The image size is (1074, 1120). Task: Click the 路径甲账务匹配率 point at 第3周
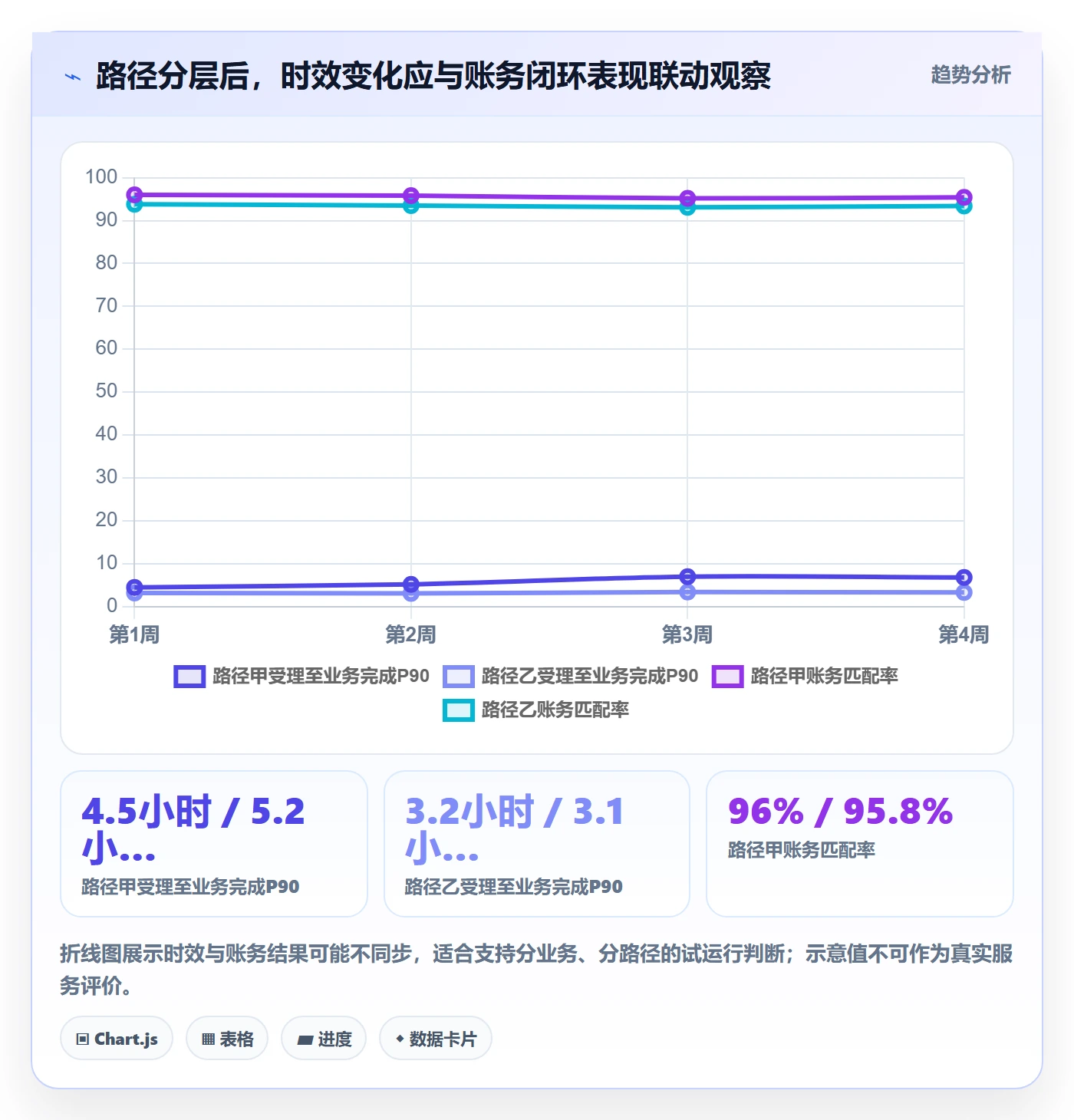point(687,198)
